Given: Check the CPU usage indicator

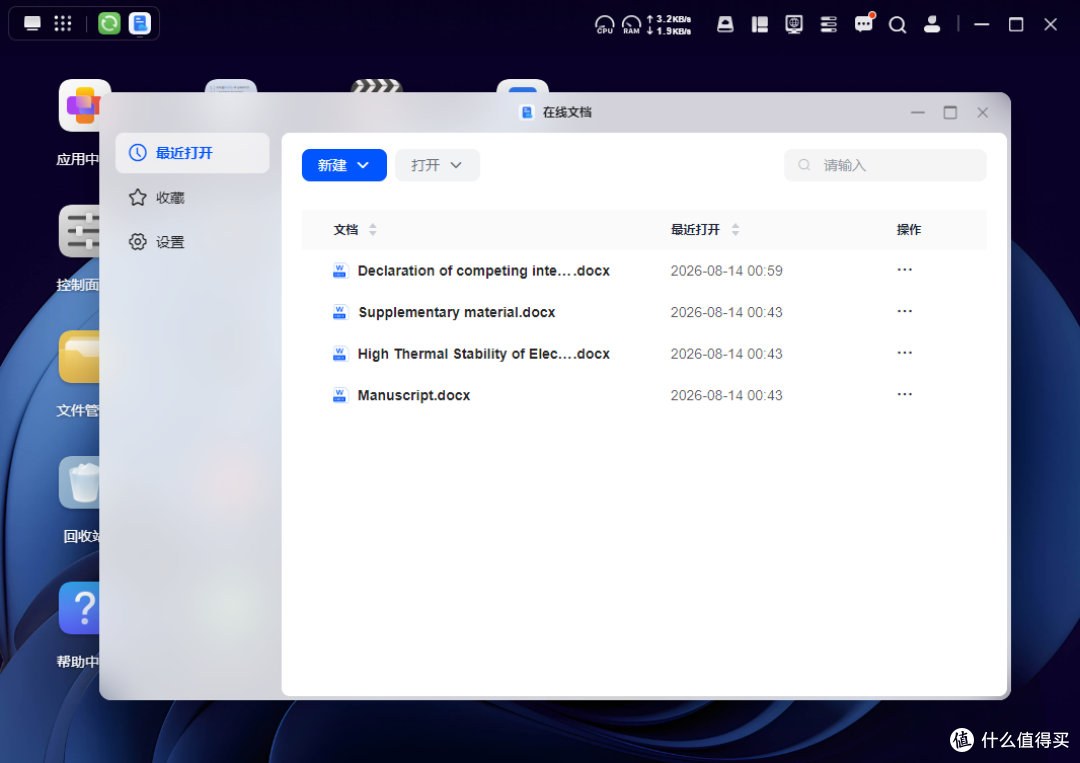Looking at the screenshot, I should click(x=605, y=25).
